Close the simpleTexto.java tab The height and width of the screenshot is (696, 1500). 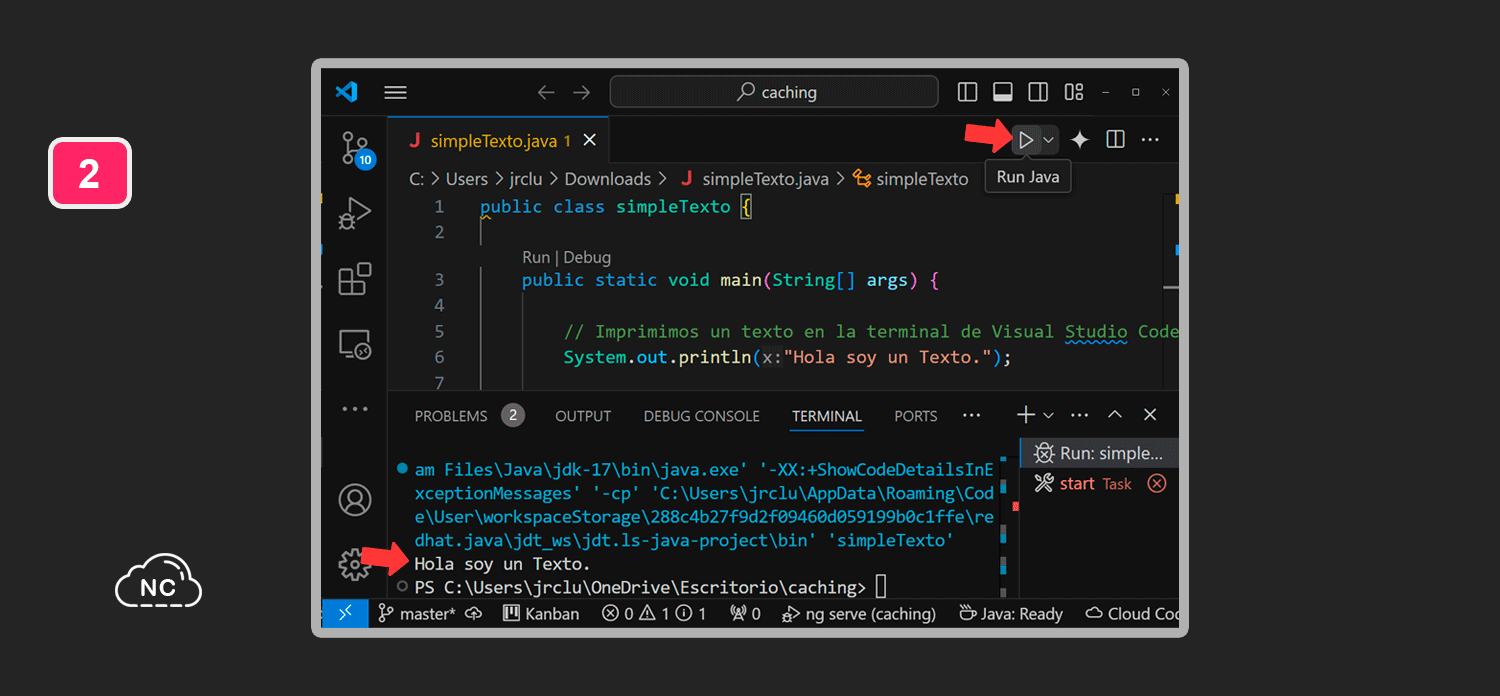[x=590, y=140]
